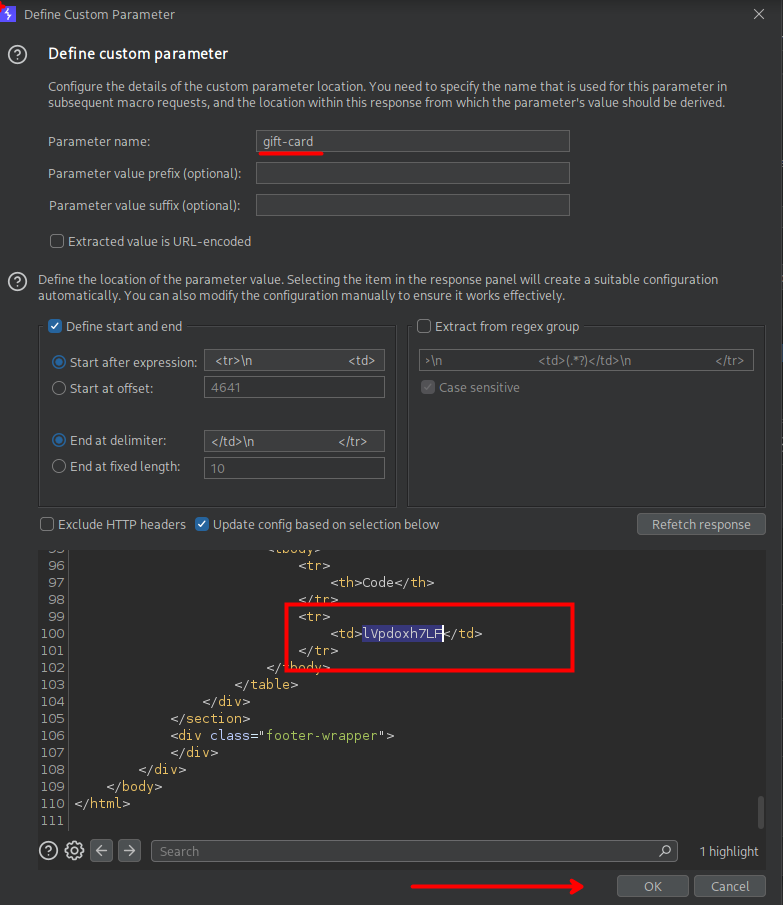Click the help icon beside Define custom parameter
Image resolution: width=783 pixels, height=905 pixels.
tap(17, 55)
